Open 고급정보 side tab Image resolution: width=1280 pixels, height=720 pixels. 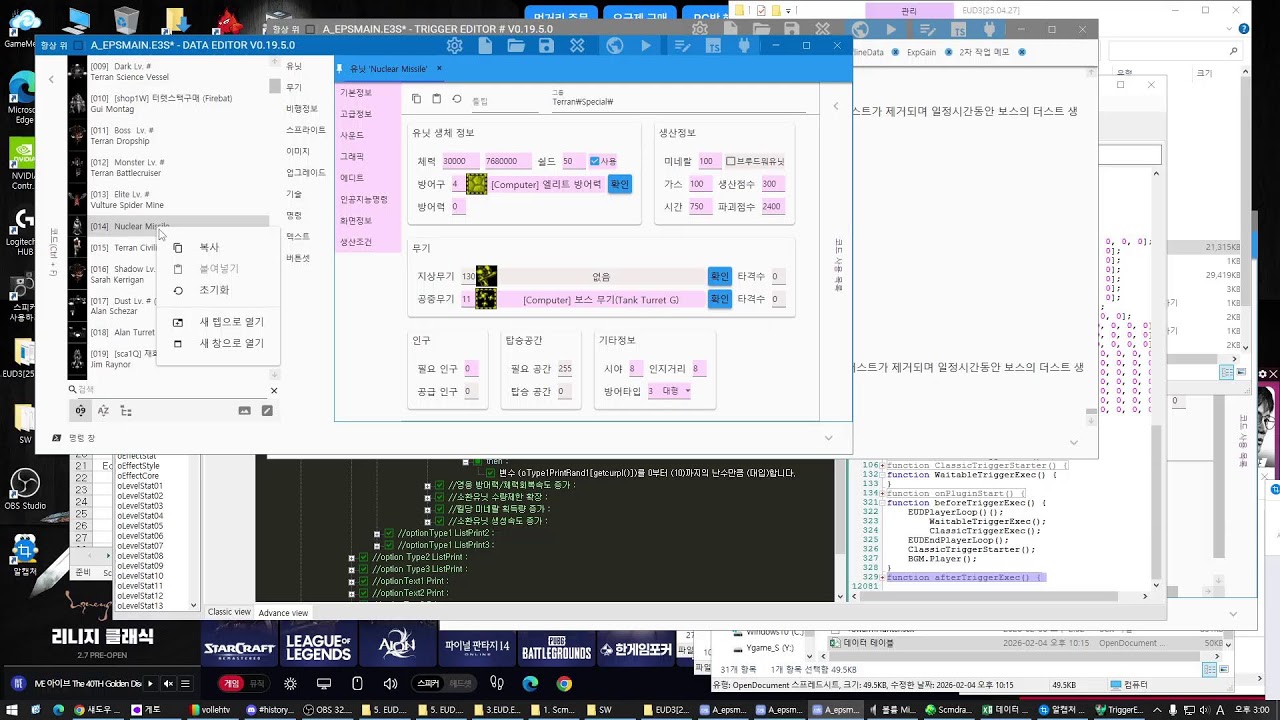click(x=356, y=114)
